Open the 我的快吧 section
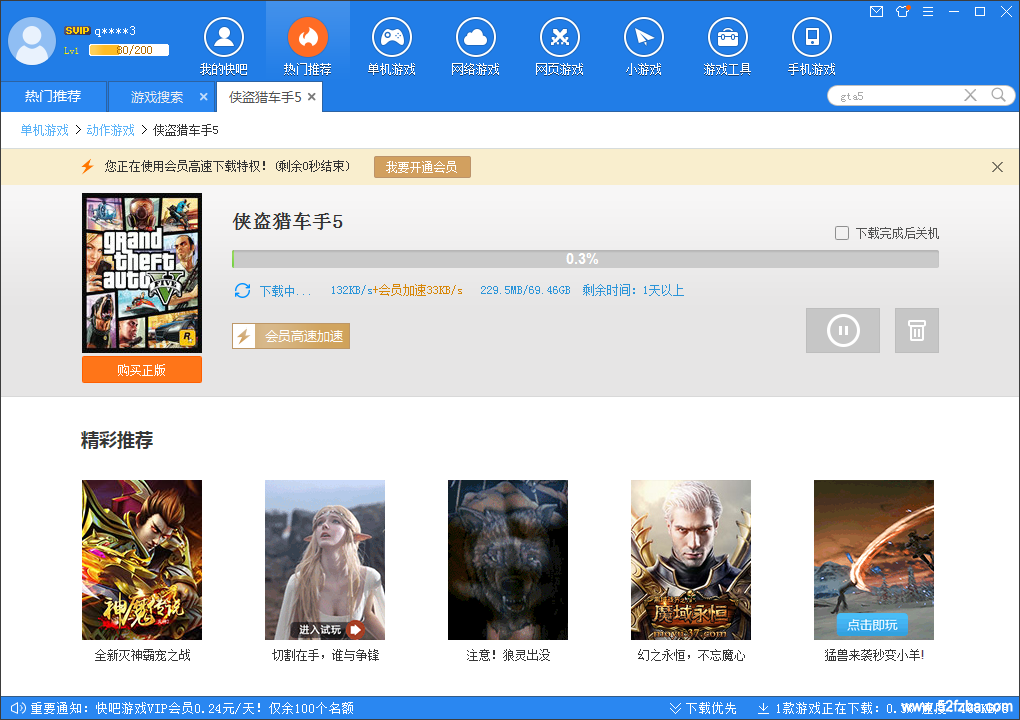Viewport: 1020px width, 720px height. pyautogui.click(x=224, y=47)
